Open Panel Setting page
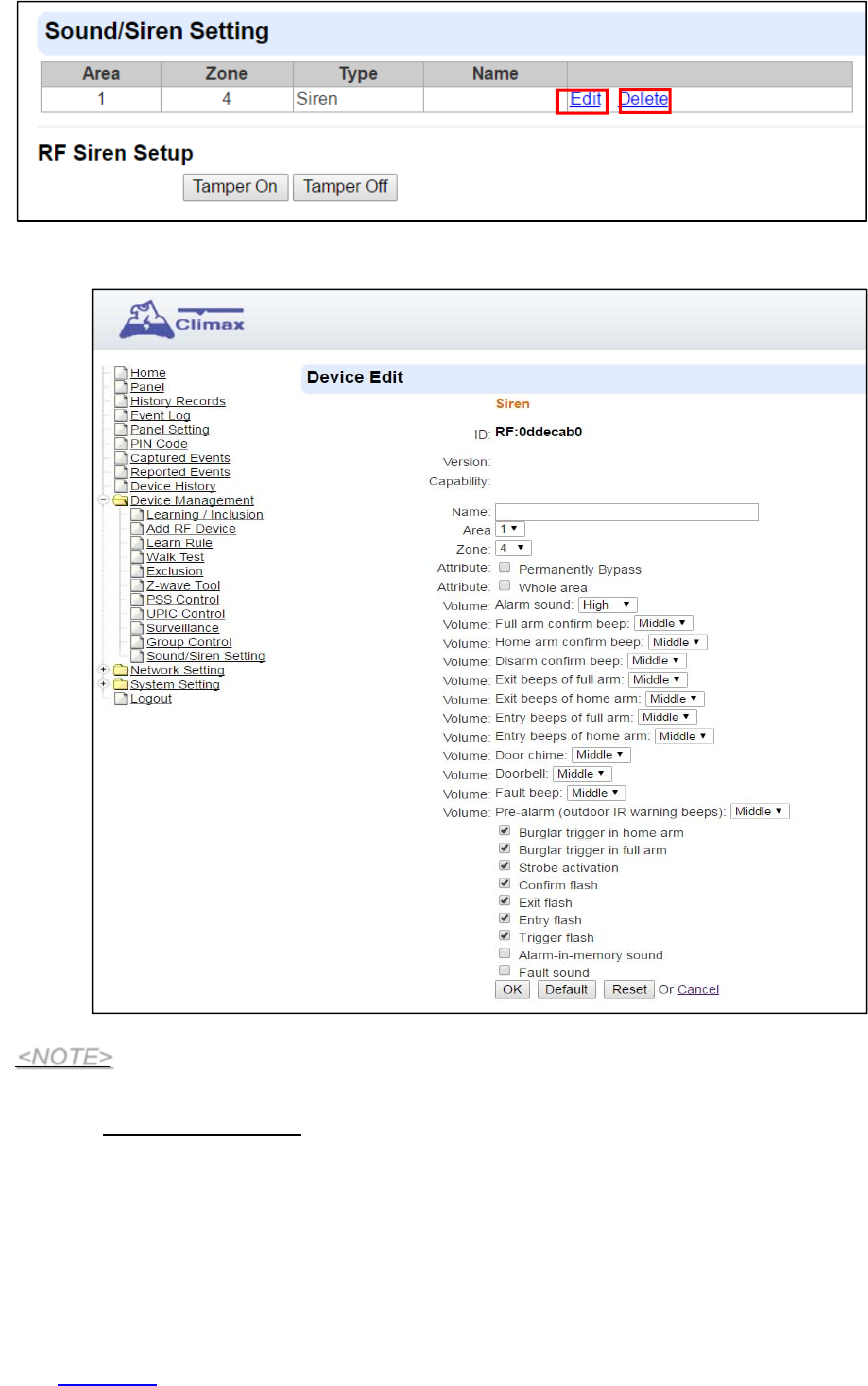 170,429
